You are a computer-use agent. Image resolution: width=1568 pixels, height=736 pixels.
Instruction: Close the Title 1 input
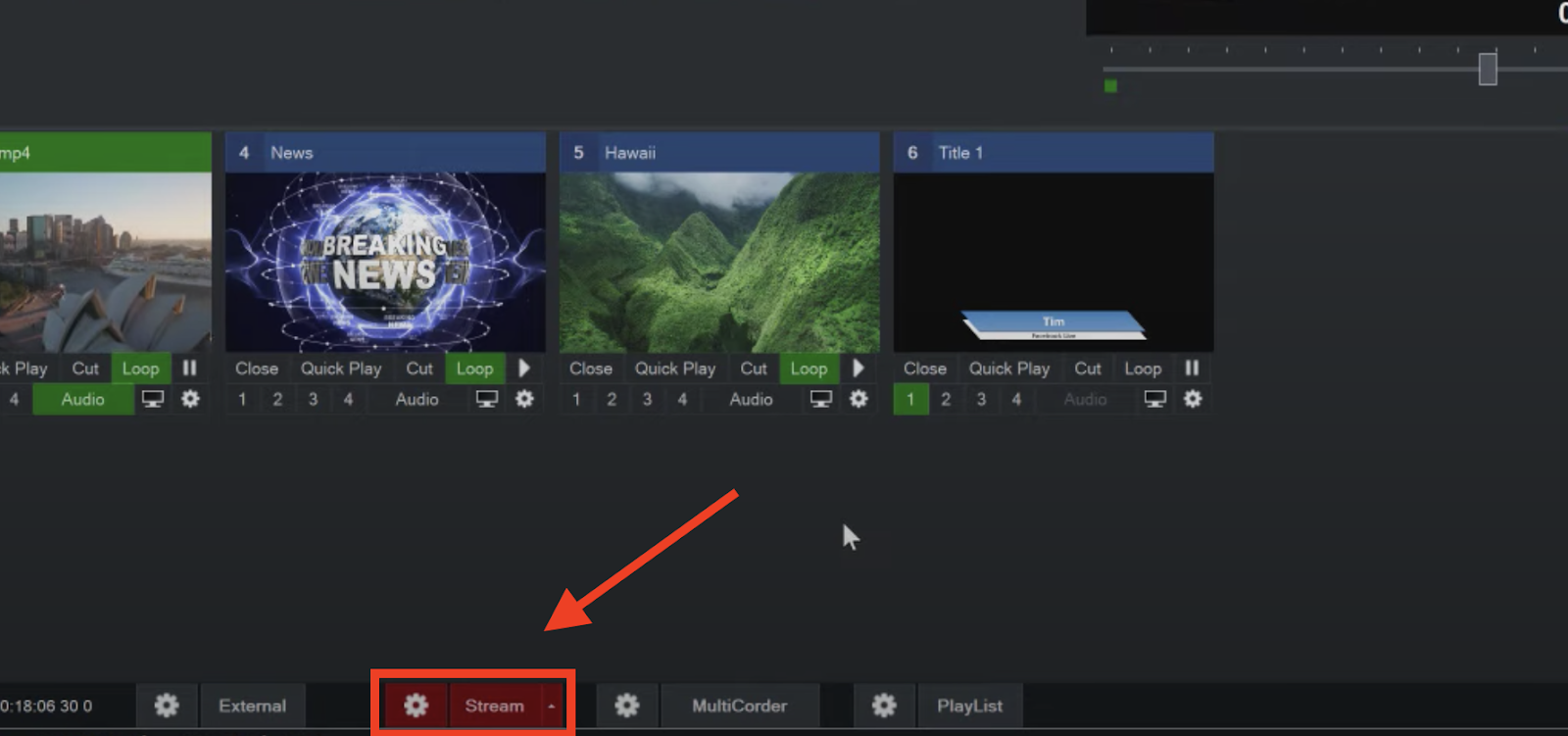coord(925,368)
